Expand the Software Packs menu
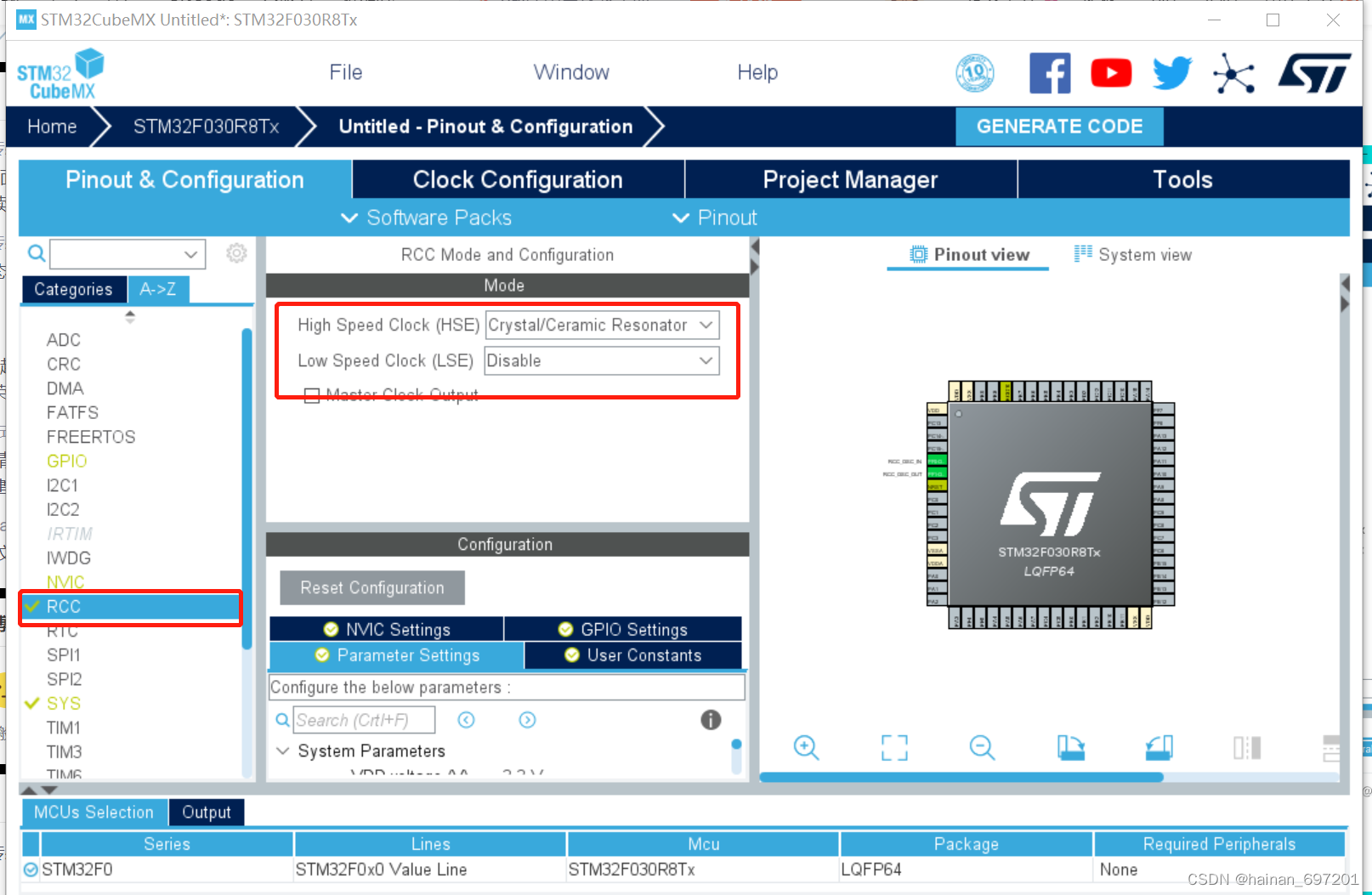 pos(426,218)
